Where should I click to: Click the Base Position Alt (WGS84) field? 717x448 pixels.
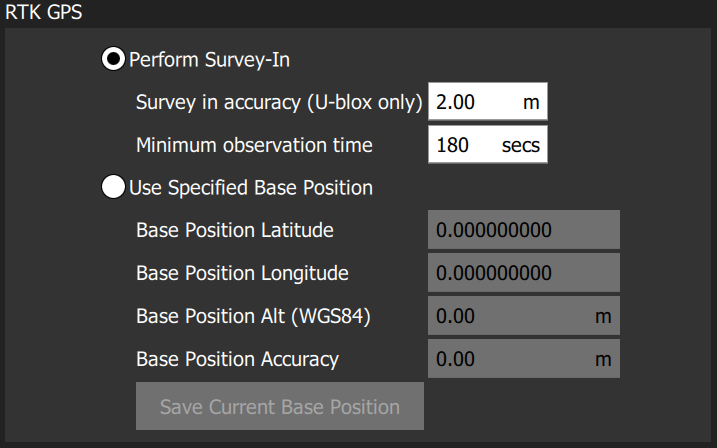coord(524,315)
